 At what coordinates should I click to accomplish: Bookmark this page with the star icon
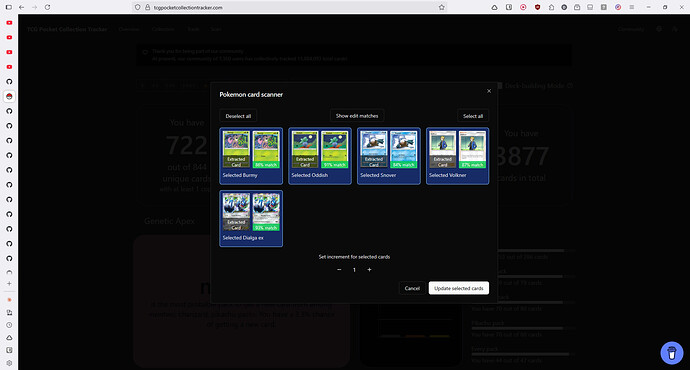pyautogui.click(x=441, y=7)
